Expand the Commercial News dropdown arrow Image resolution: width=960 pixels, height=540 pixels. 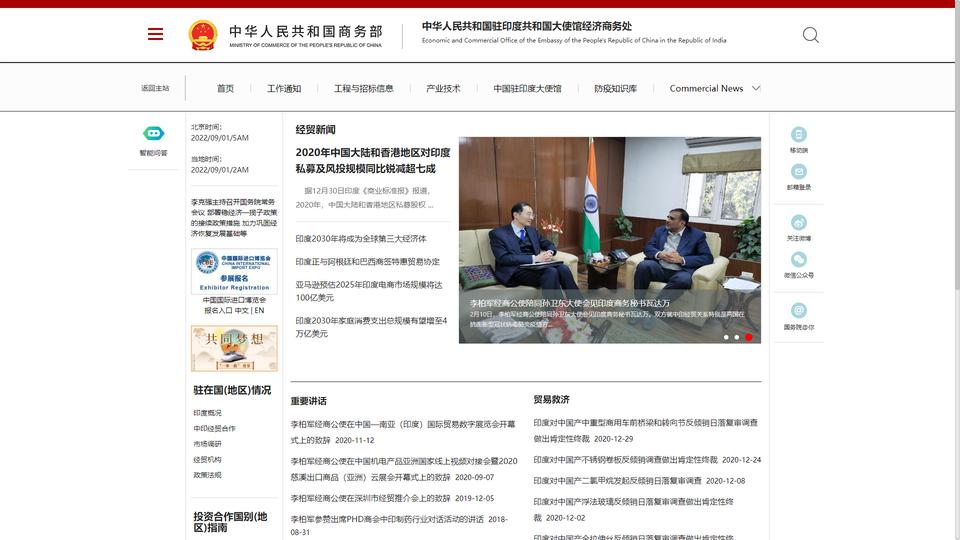[x=756, y=88]
